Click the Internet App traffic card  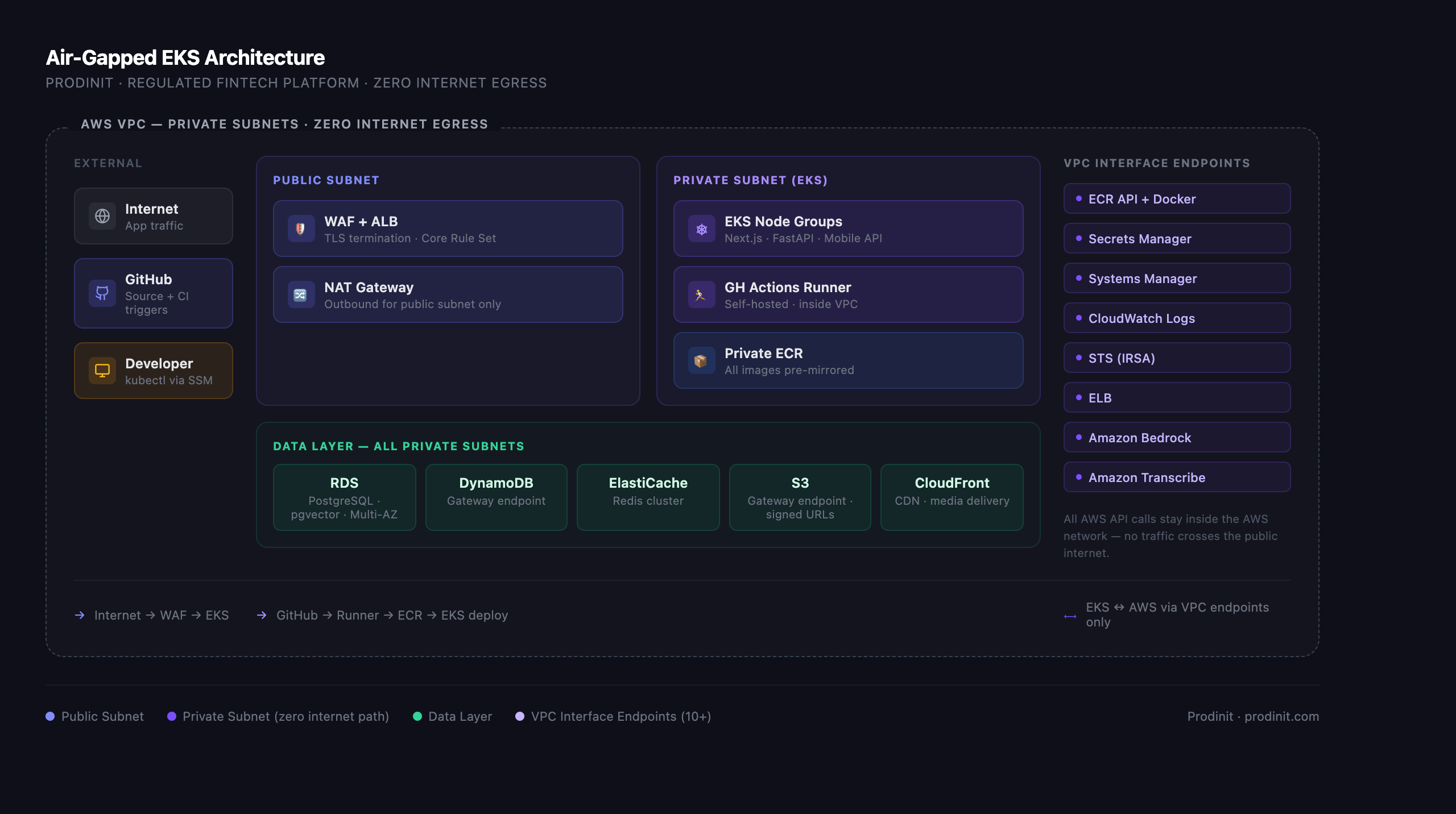click(x=154, y=216)
